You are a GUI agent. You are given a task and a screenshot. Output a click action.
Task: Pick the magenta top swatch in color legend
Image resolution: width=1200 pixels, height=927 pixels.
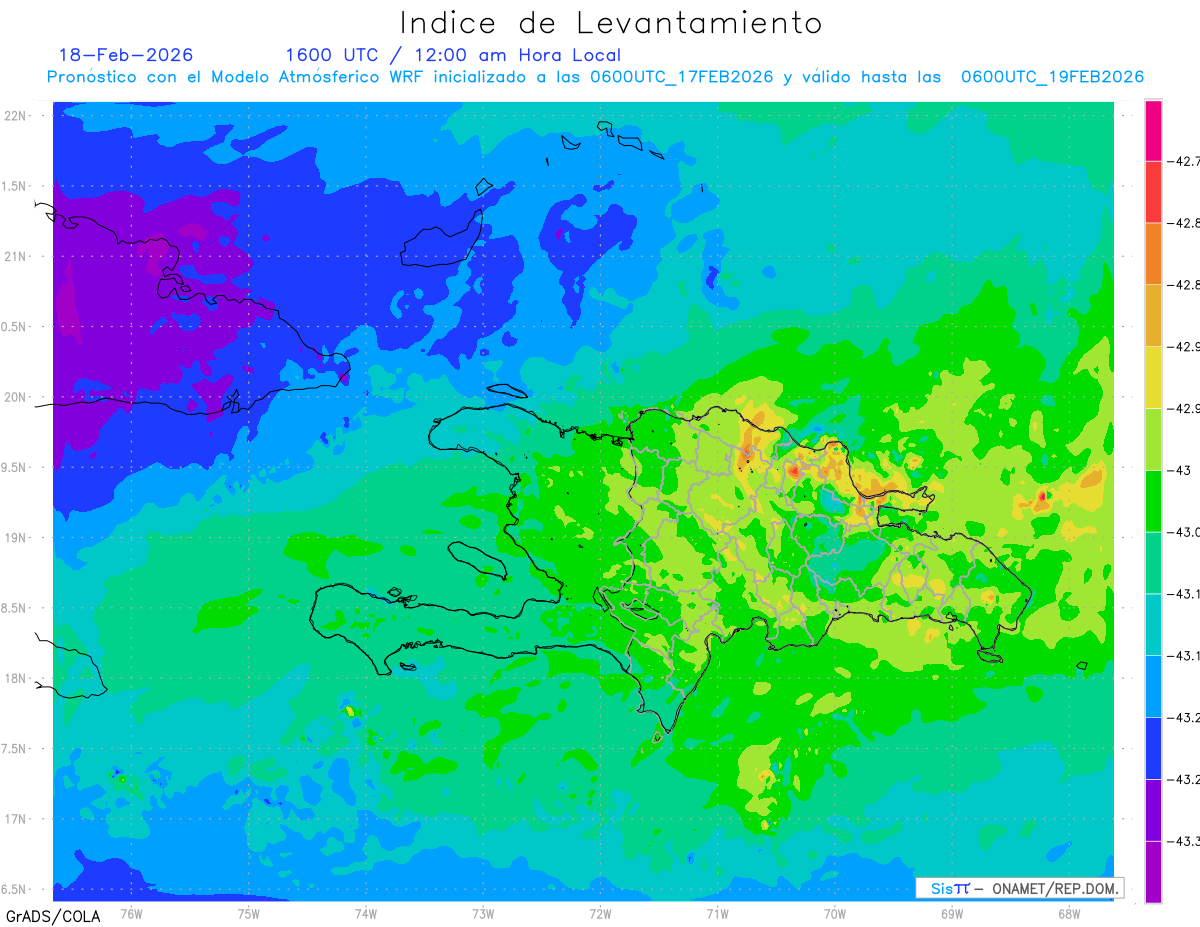pyautogui.click(x=1153, y=131)
